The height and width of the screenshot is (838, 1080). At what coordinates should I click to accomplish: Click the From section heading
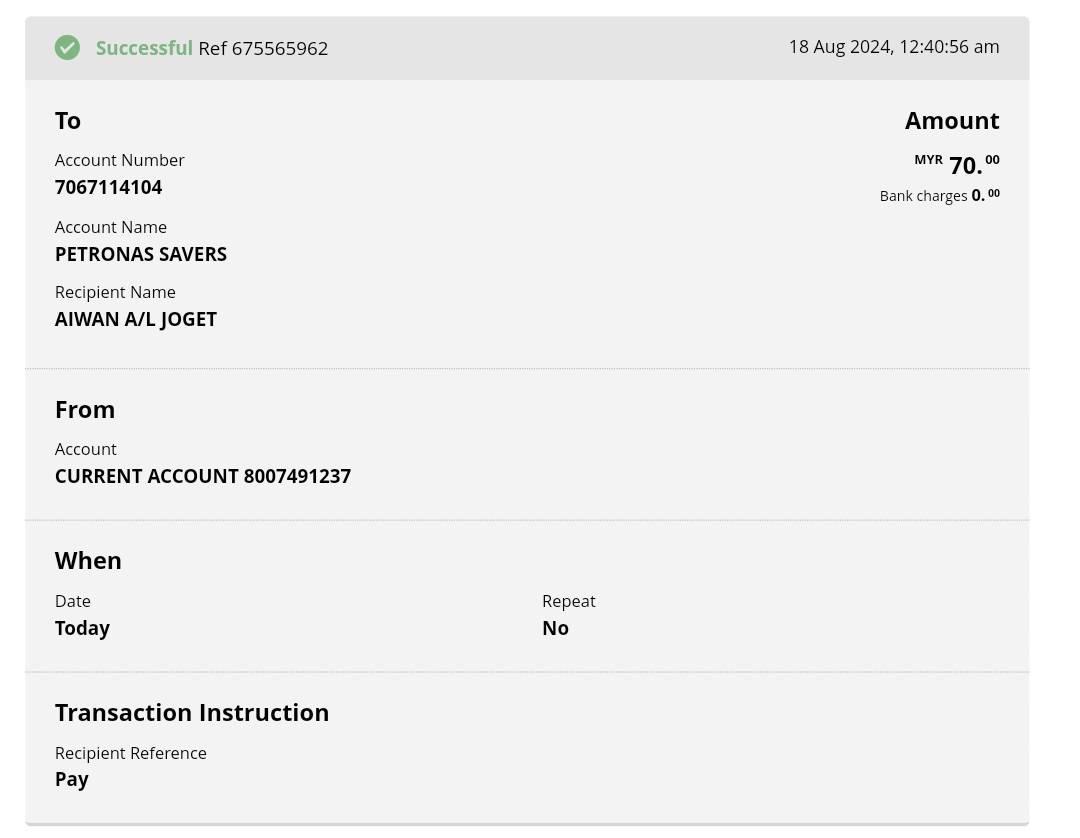[85, 410]
